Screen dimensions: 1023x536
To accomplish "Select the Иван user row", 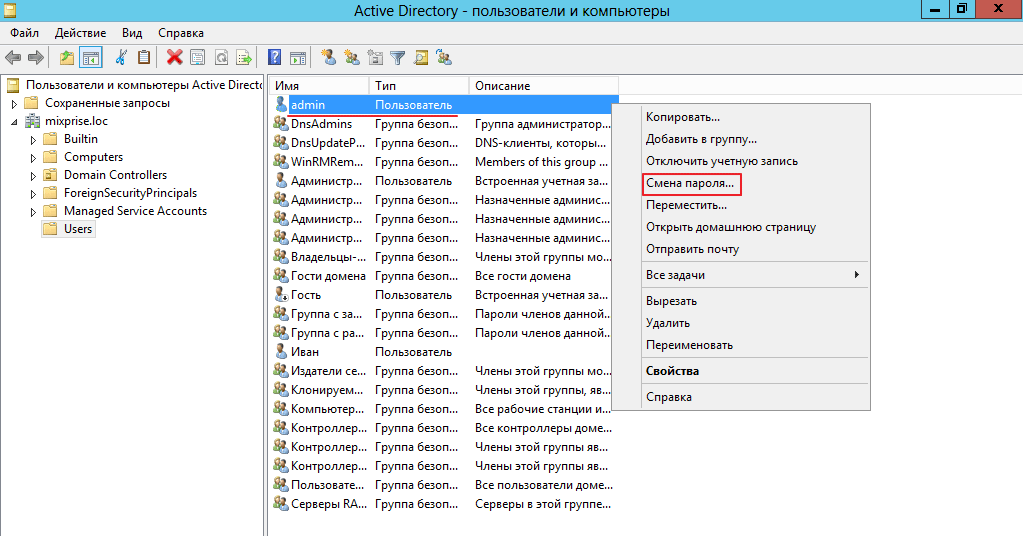I will 306,352.
